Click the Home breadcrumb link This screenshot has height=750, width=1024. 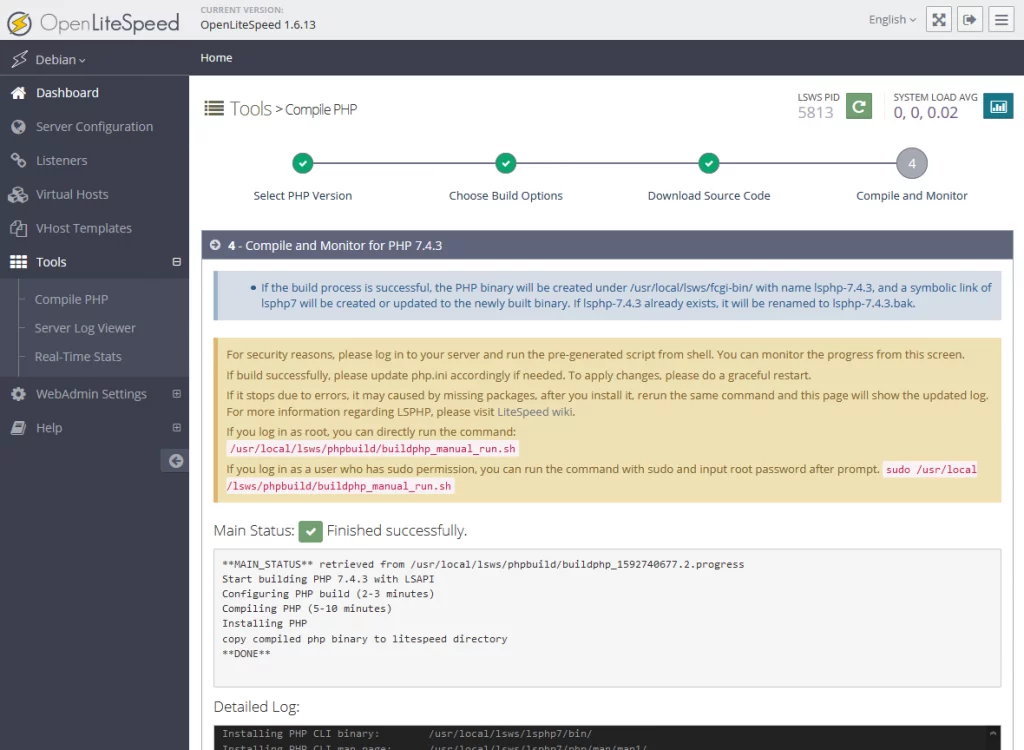tap(216, 57)
